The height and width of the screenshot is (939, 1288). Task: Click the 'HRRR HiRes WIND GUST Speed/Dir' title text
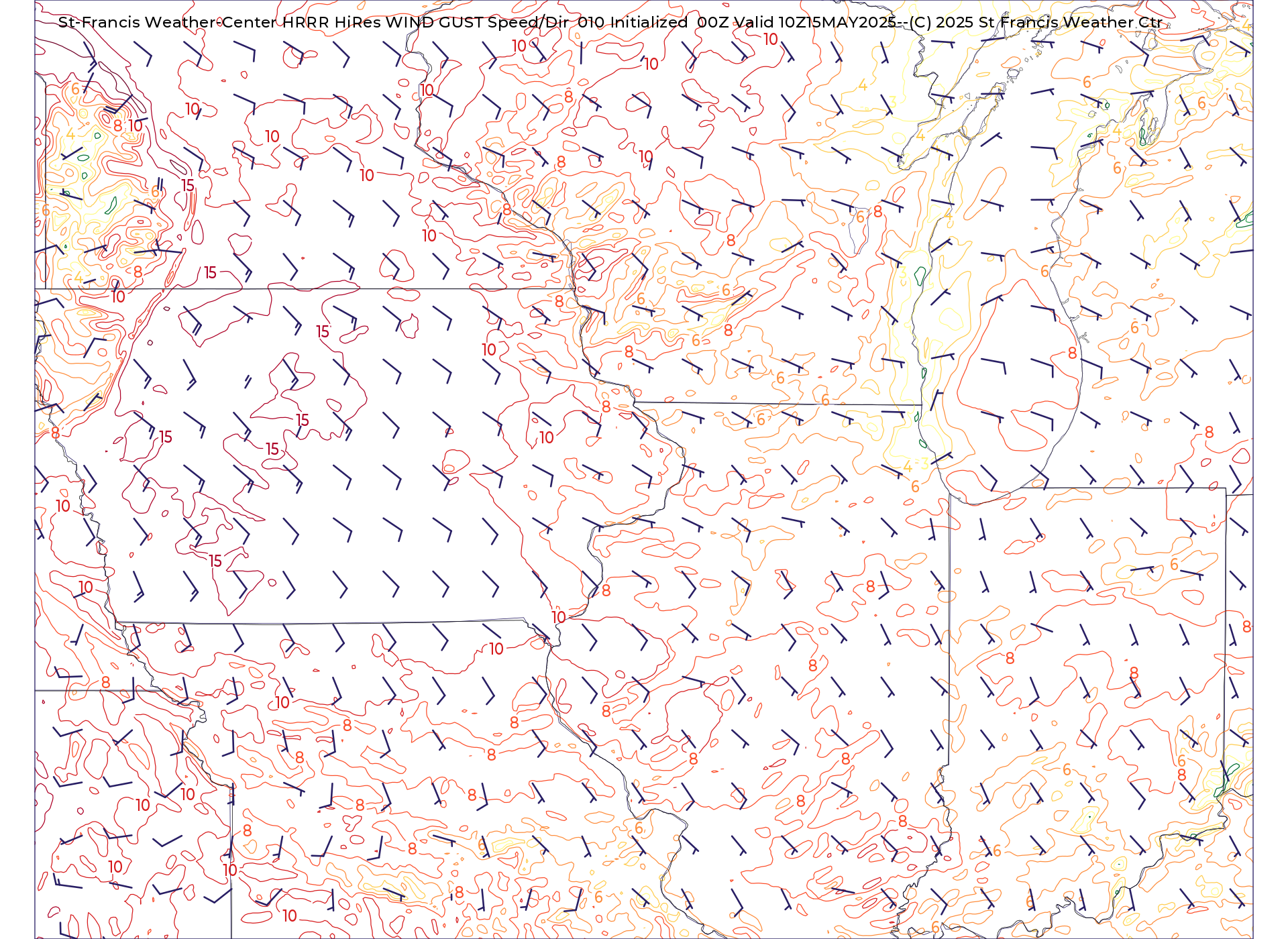(427, 22)
